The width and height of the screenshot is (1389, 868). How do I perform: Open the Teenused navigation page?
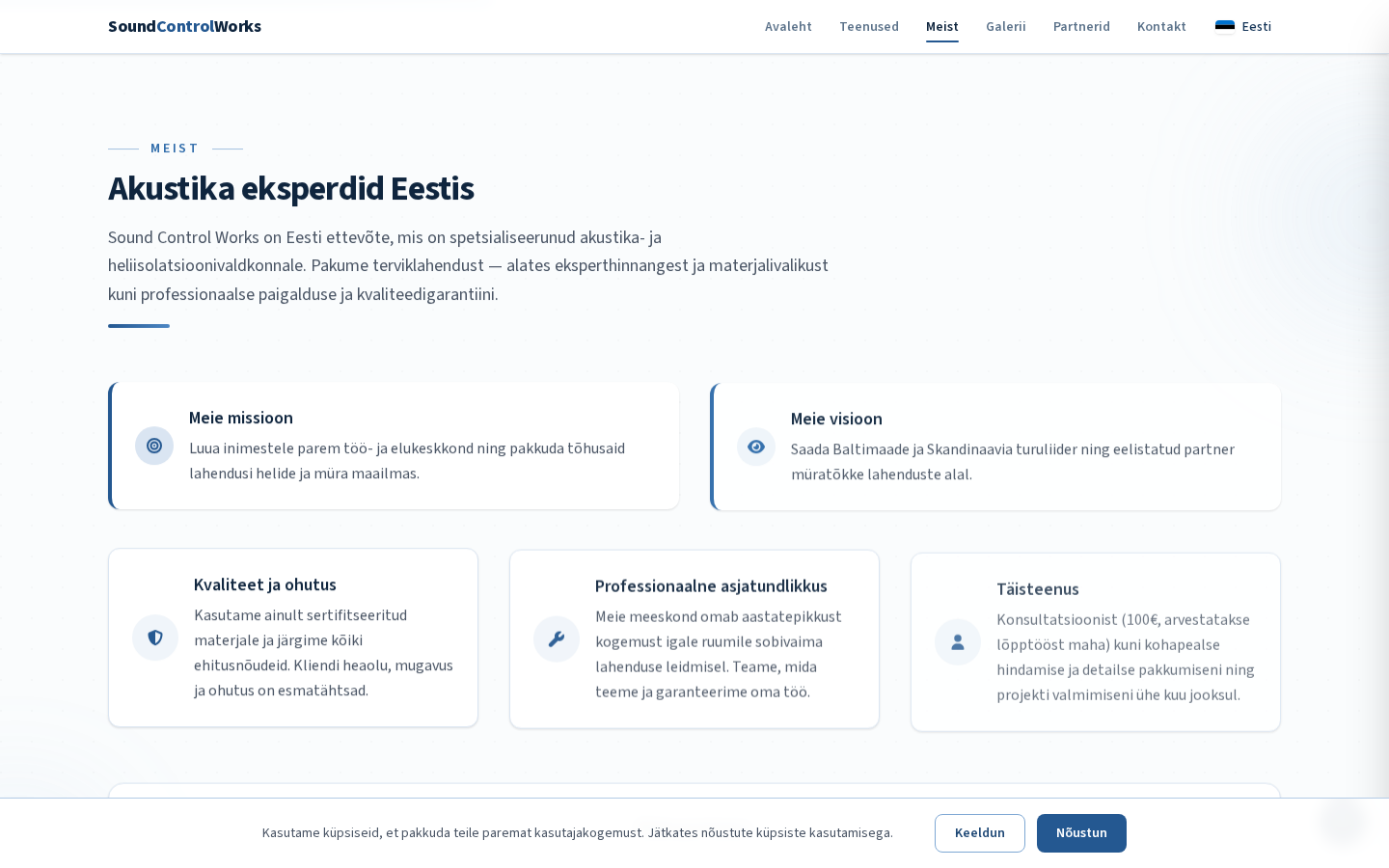pyautogui.click(x=868, y=26)
